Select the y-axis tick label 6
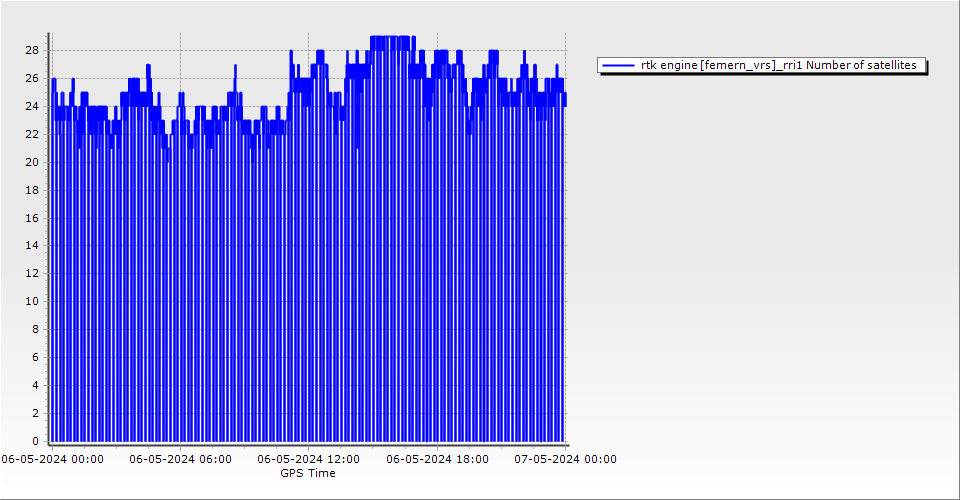Viewport: 960px width, 500px height. [35, 357]
